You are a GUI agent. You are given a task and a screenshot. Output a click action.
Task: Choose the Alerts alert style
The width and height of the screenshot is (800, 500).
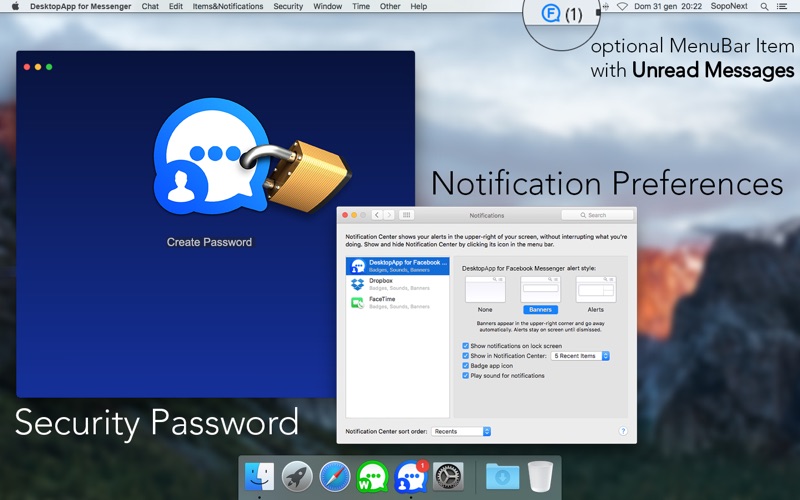595,294
